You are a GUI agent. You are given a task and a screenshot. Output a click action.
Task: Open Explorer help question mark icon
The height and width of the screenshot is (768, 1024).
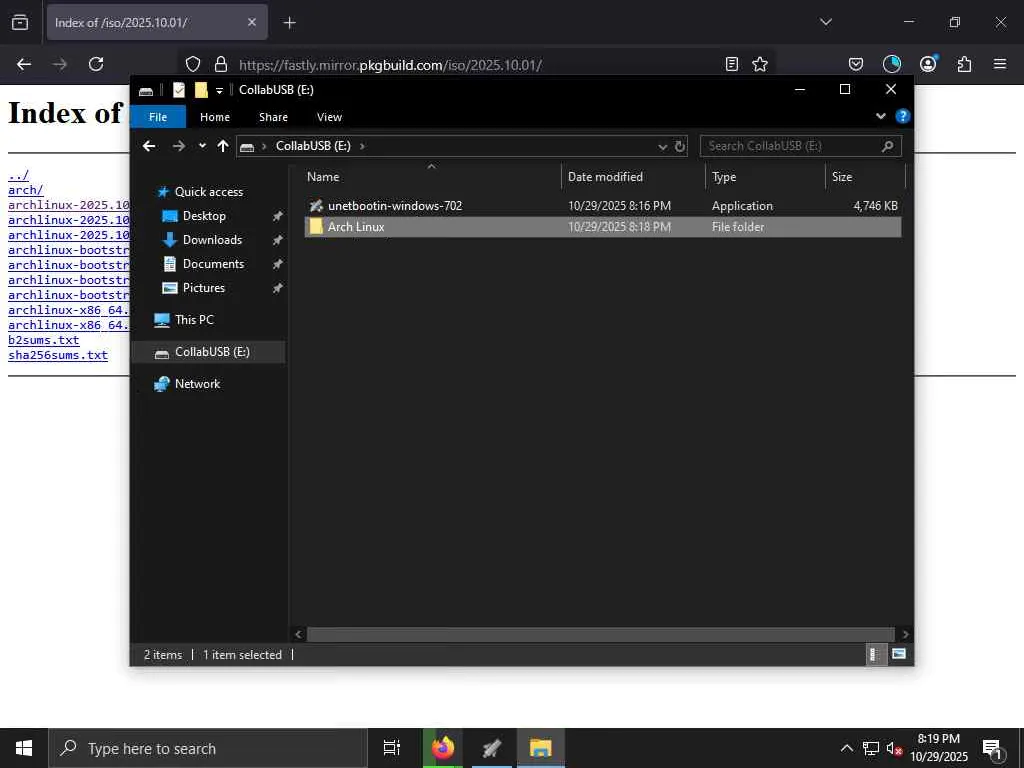pyautogui.click(x=903, y=116)
